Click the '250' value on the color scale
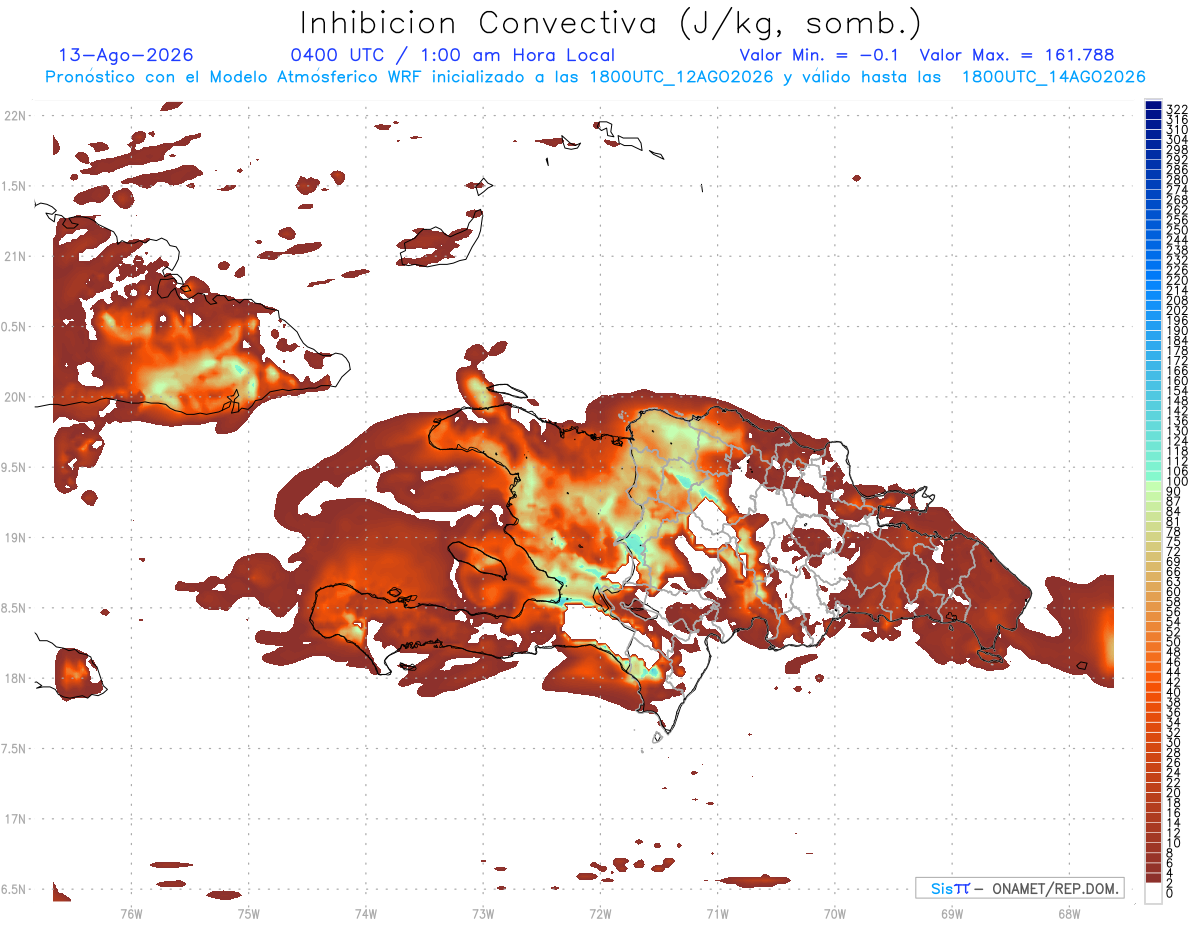 pyautogui.click(x=1176, y=230)
